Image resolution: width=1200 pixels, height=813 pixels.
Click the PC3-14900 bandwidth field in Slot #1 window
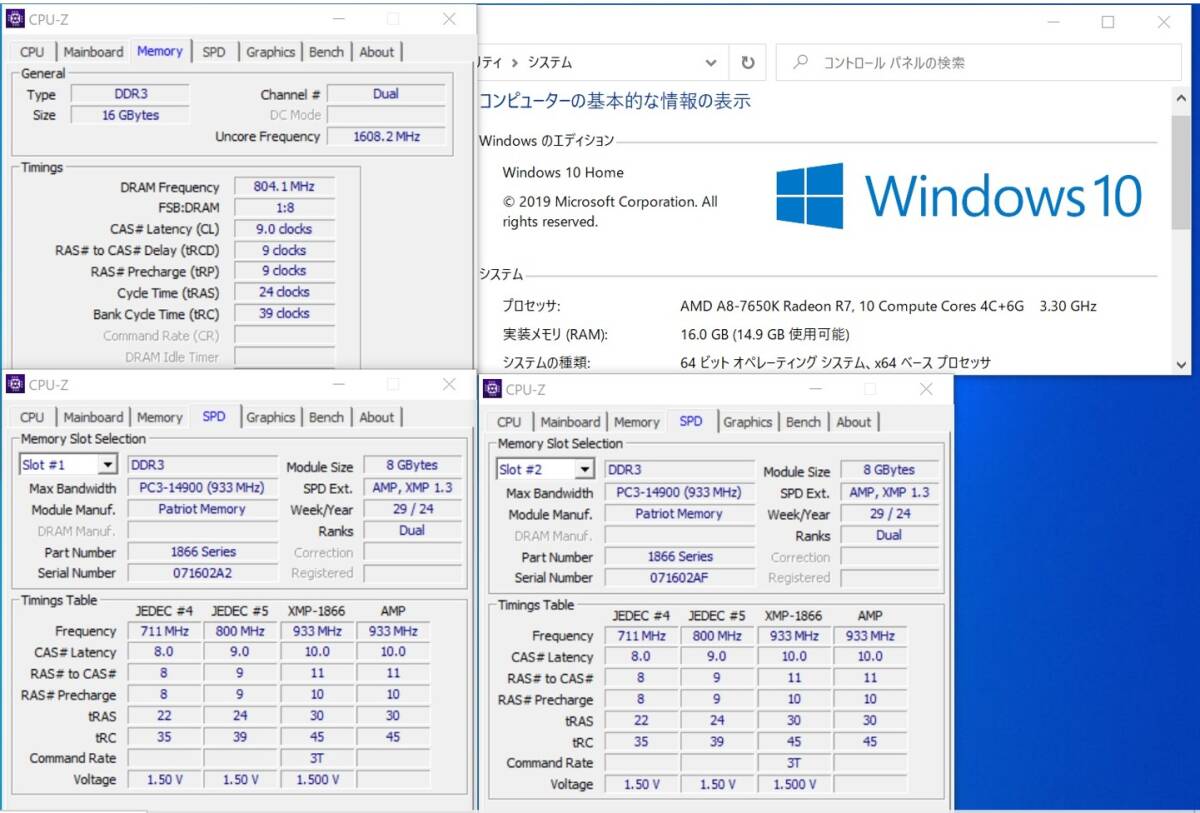pyautogui.click(x=202, y=488)
